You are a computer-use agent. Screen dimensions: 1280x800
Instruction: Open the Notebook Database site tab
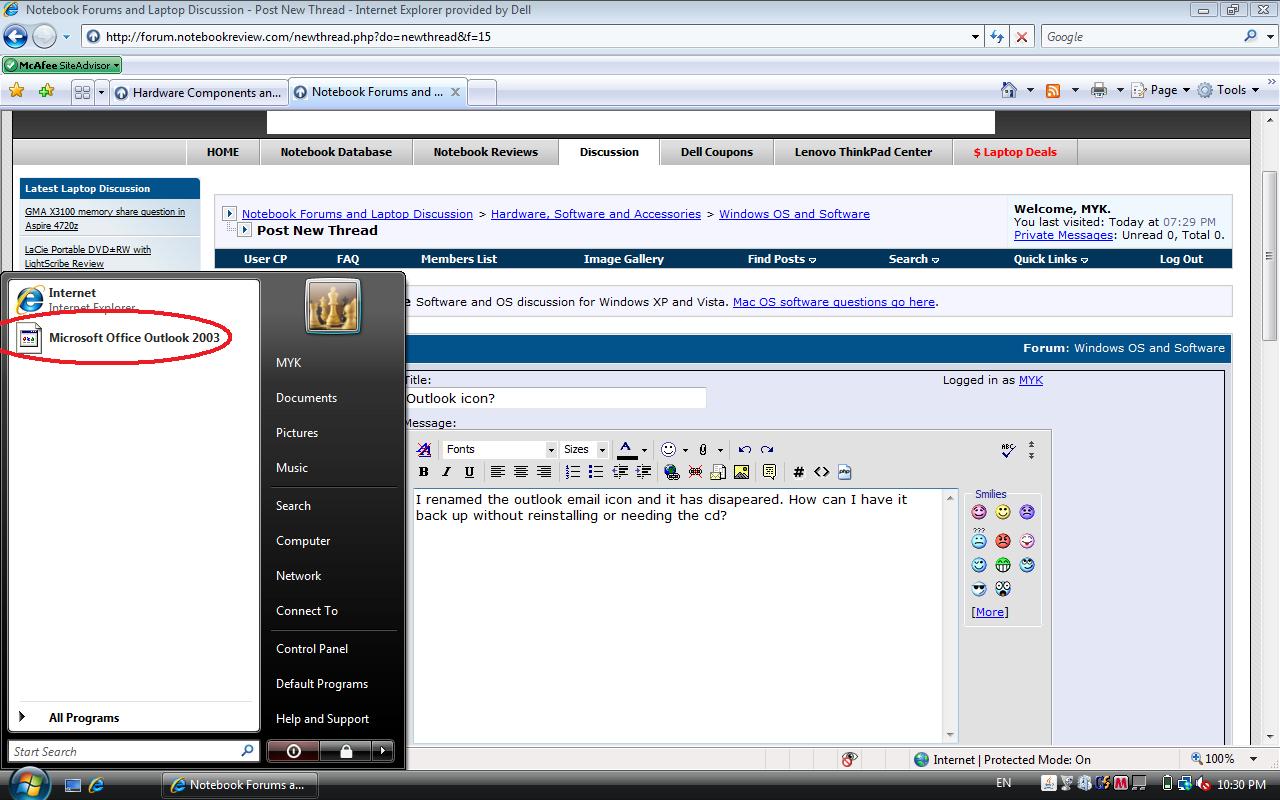pyautogui.click(x=336, y=152)
